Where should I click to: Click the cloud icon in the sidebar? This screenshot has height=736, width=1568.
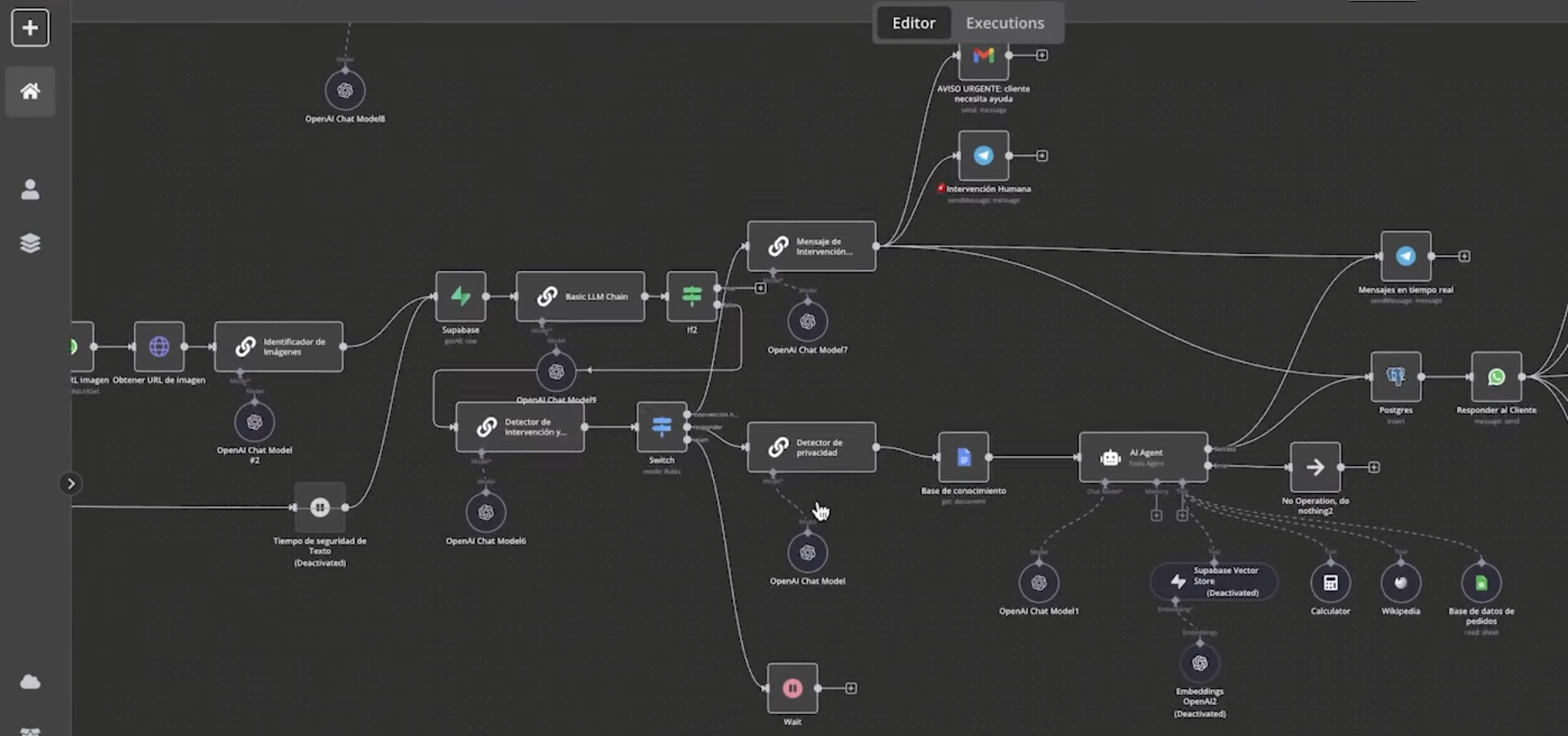[30, 681]
